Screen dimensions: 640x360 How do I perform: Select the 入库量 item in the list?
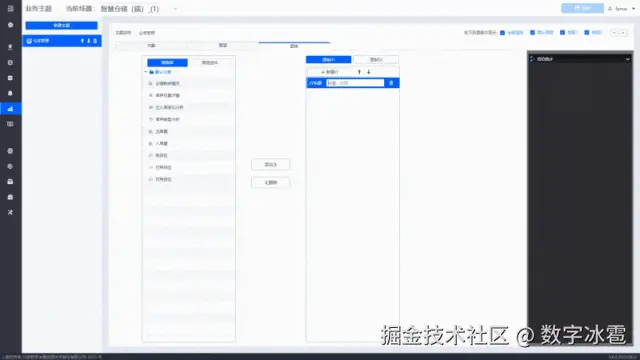pos(189,144)
